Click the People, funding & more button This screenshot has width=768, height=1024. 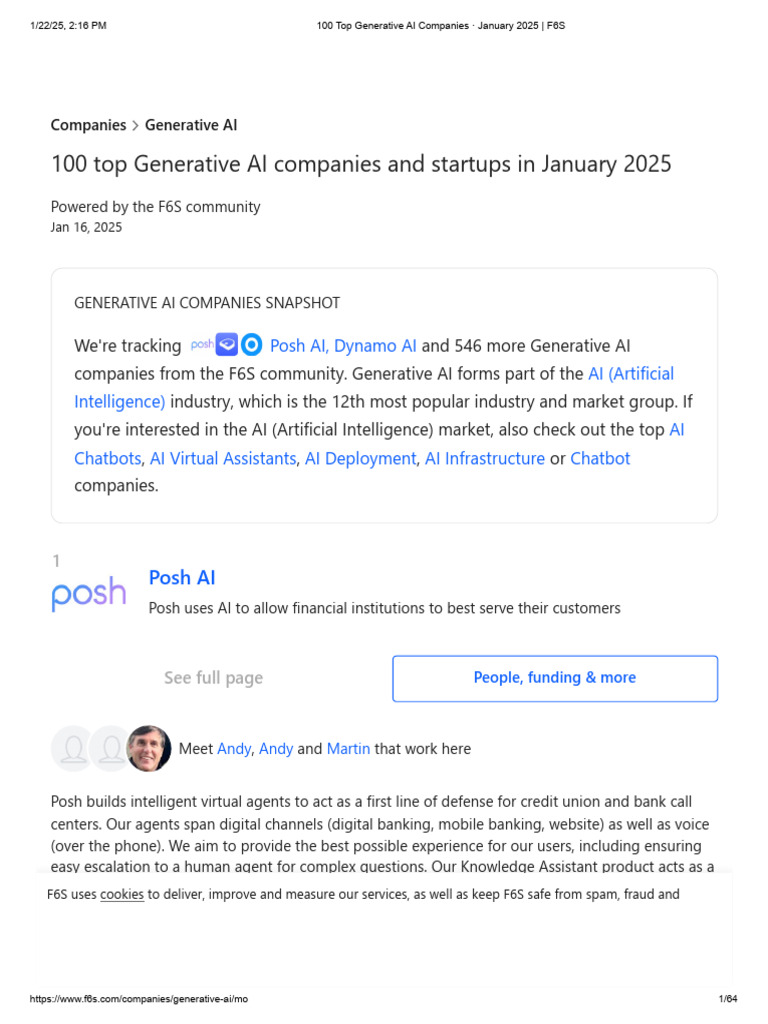(x=555, y=678)
